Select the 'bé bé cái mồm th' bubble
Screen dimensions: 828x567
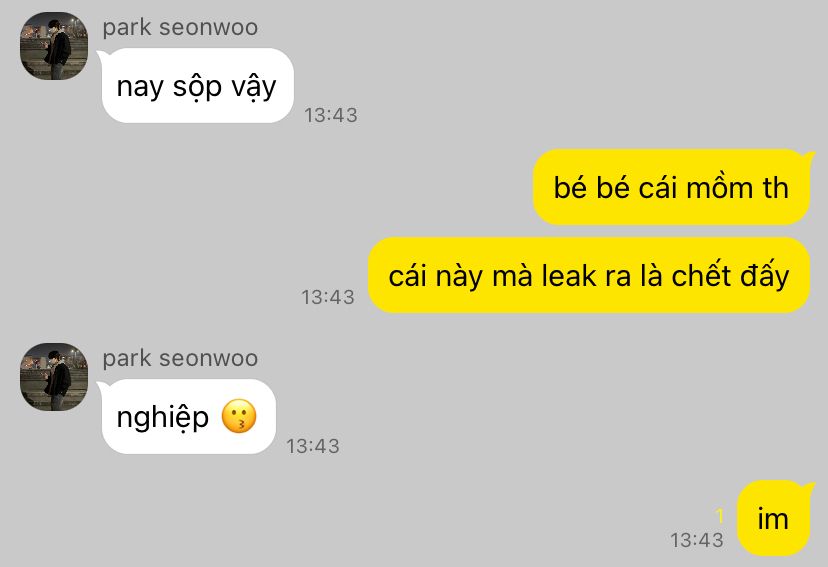pyautogui.click(x=671, y=187)
